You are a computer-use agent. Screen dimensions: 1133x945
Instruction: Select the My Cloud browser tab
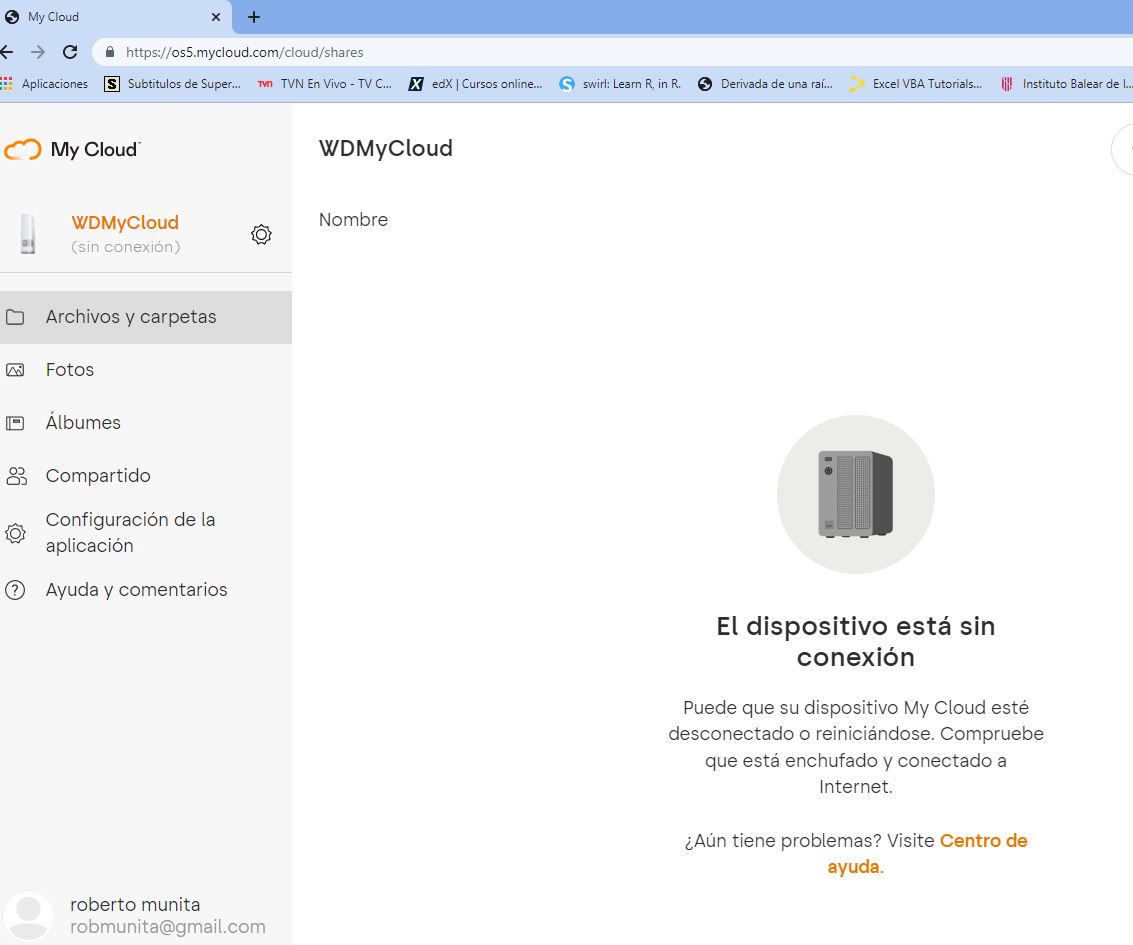(x=116, y=17)
